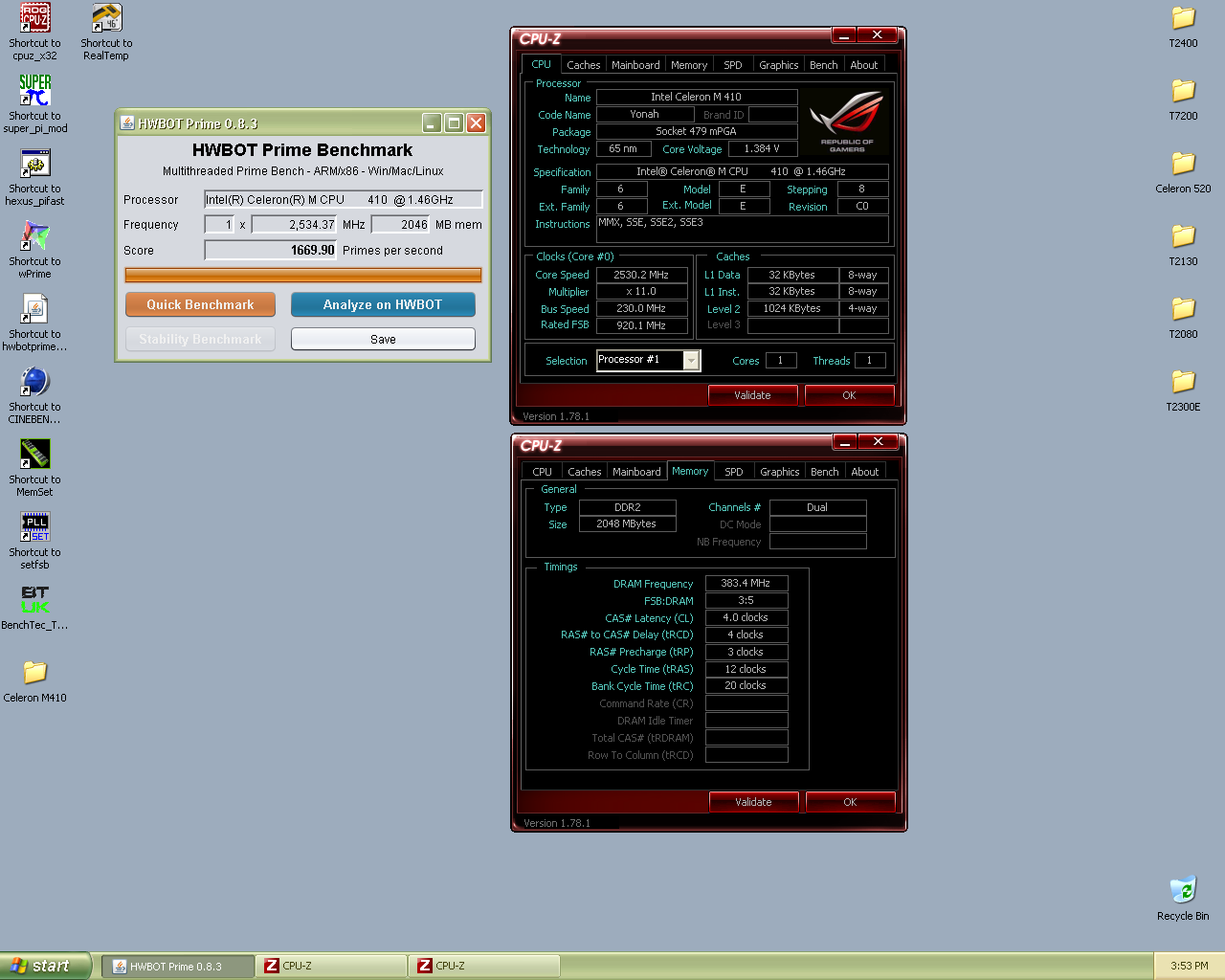The height and width of the screenshot is (980, 1225).
Task: Click the Core Voltage 1.384 V value
Action: (x=762, y=148)
